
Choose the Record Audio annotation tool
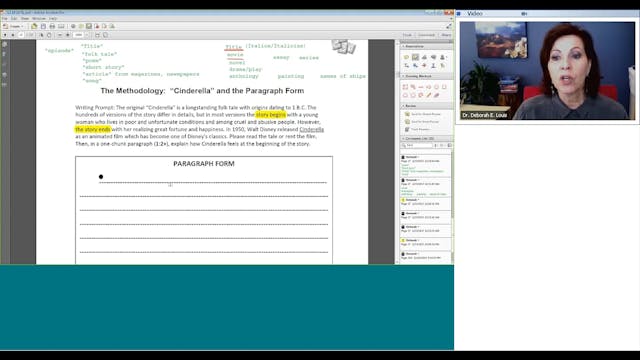[x=433, y=57]
